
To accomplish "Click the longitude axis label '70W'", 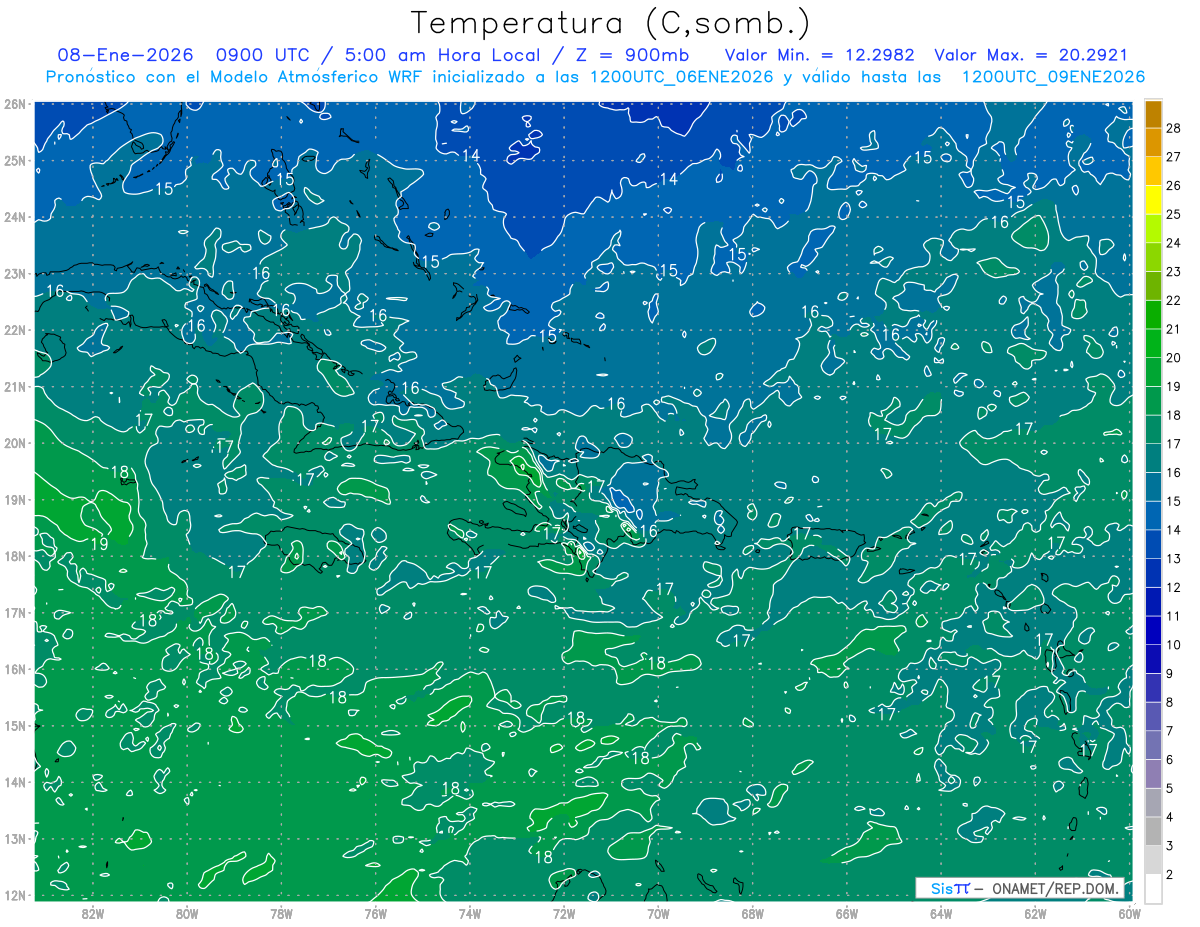I will coord(658,913).
